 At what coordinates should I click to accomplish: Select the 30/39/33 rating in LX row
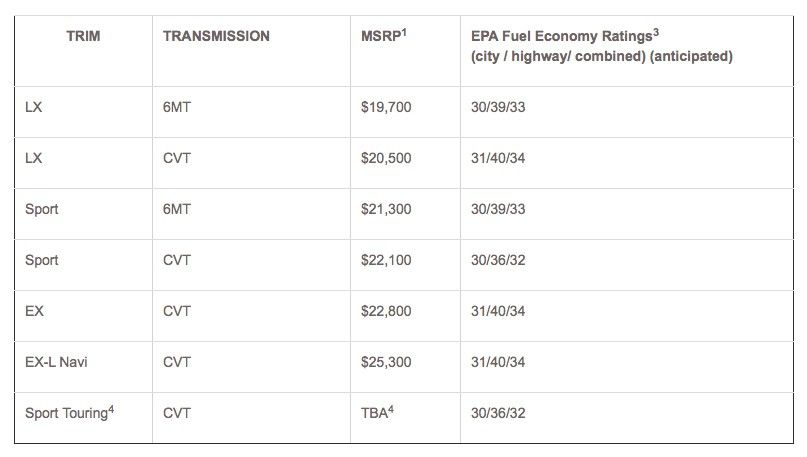(498, 107)
